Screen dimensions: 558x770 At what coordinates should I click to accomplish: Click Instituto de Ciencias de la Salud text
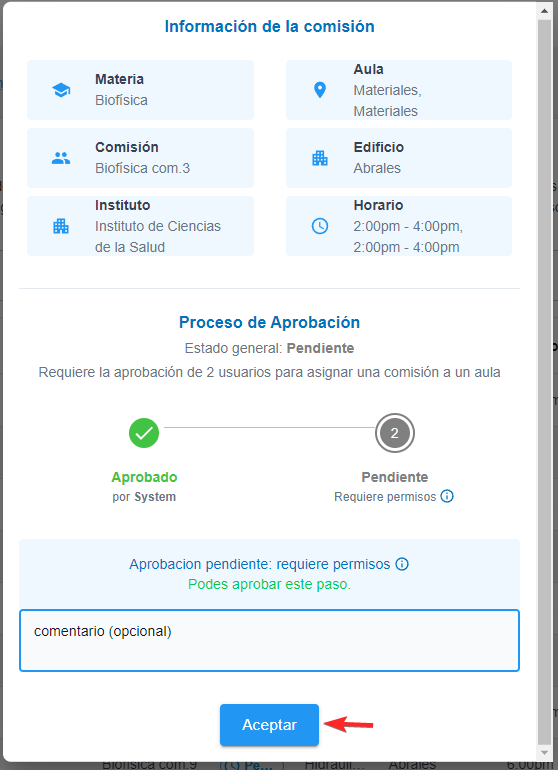tap(158, 237)
